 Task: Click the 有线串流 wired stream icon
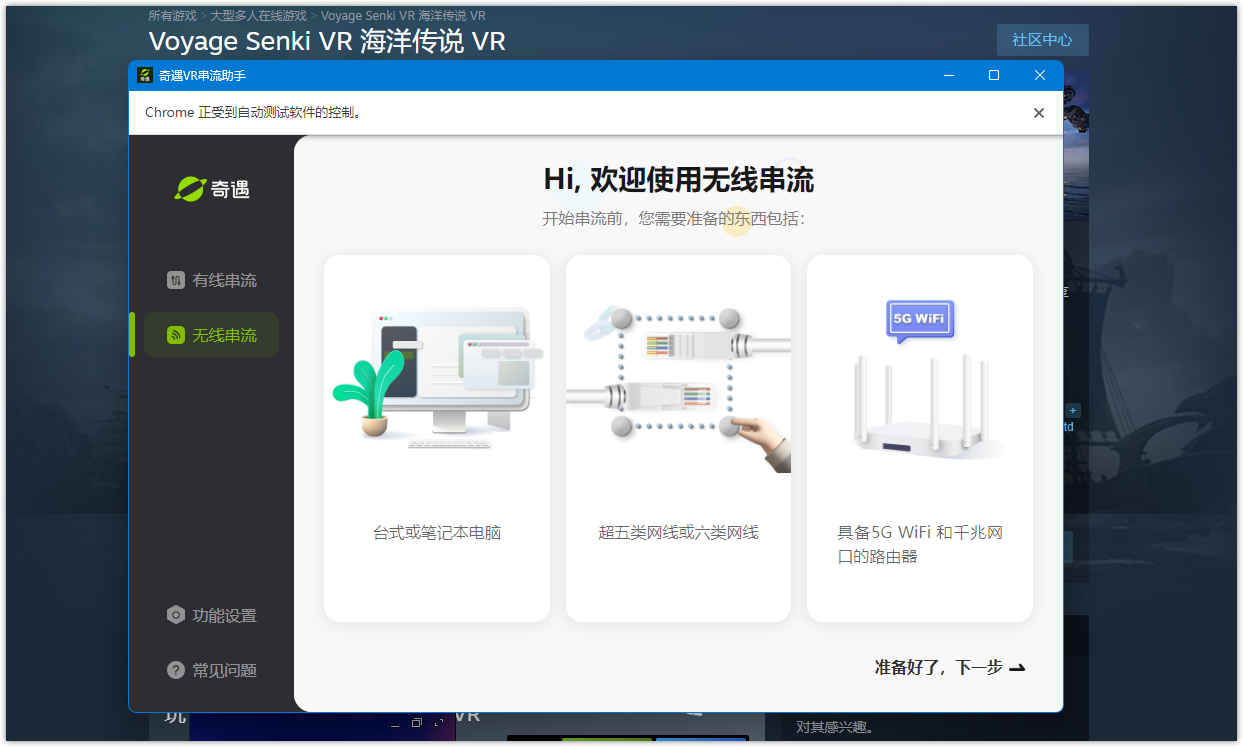pyautogui.click(x=176, y=280)
